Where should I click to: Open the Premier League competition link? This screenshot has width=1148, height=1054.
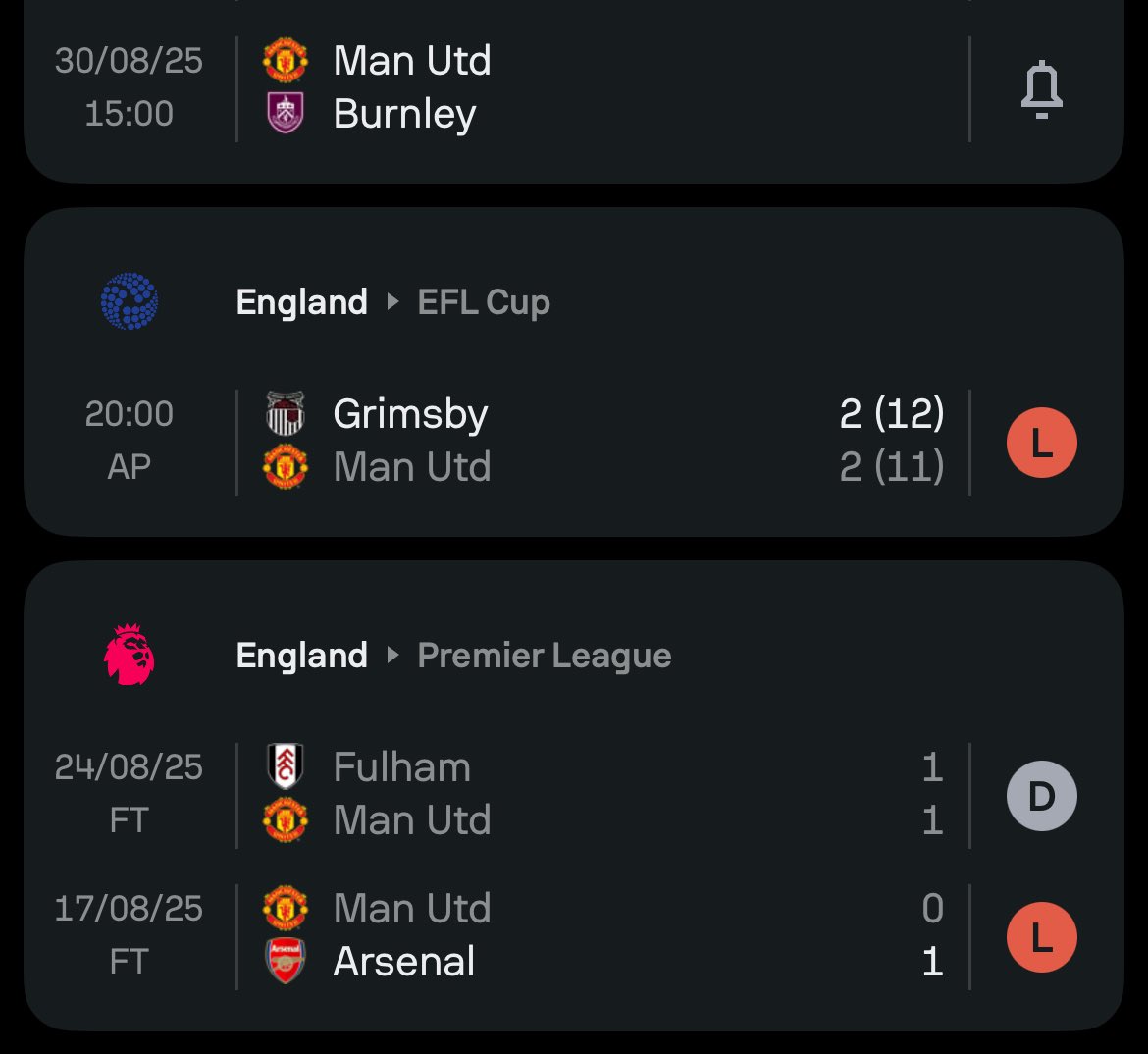(544, 657)
